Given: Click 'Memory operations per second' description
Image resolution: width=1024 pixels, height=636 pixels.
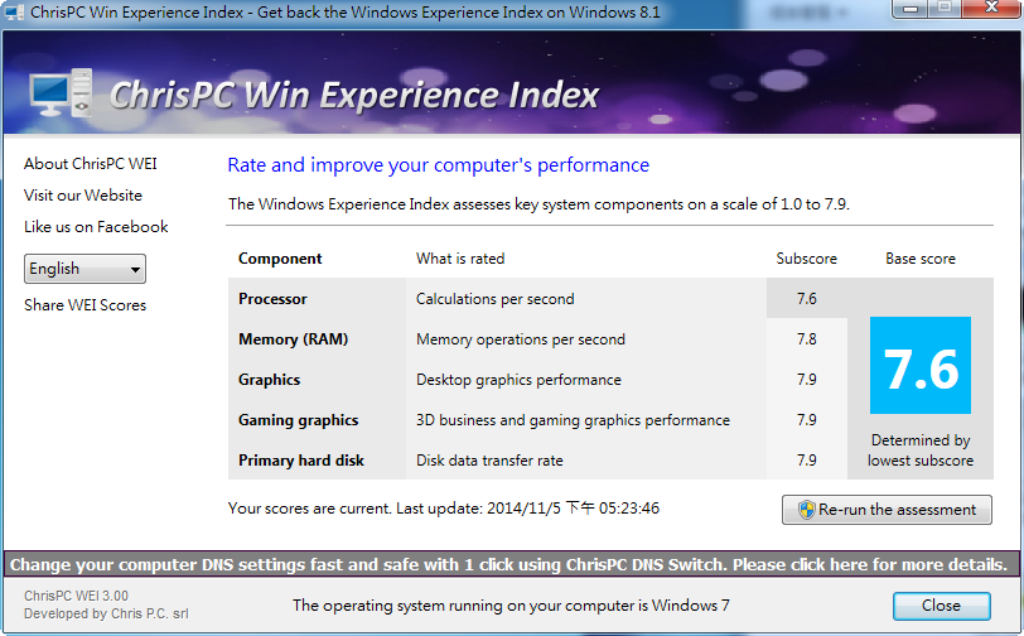Looking at the screenshot, I should (x=520, y=339).
